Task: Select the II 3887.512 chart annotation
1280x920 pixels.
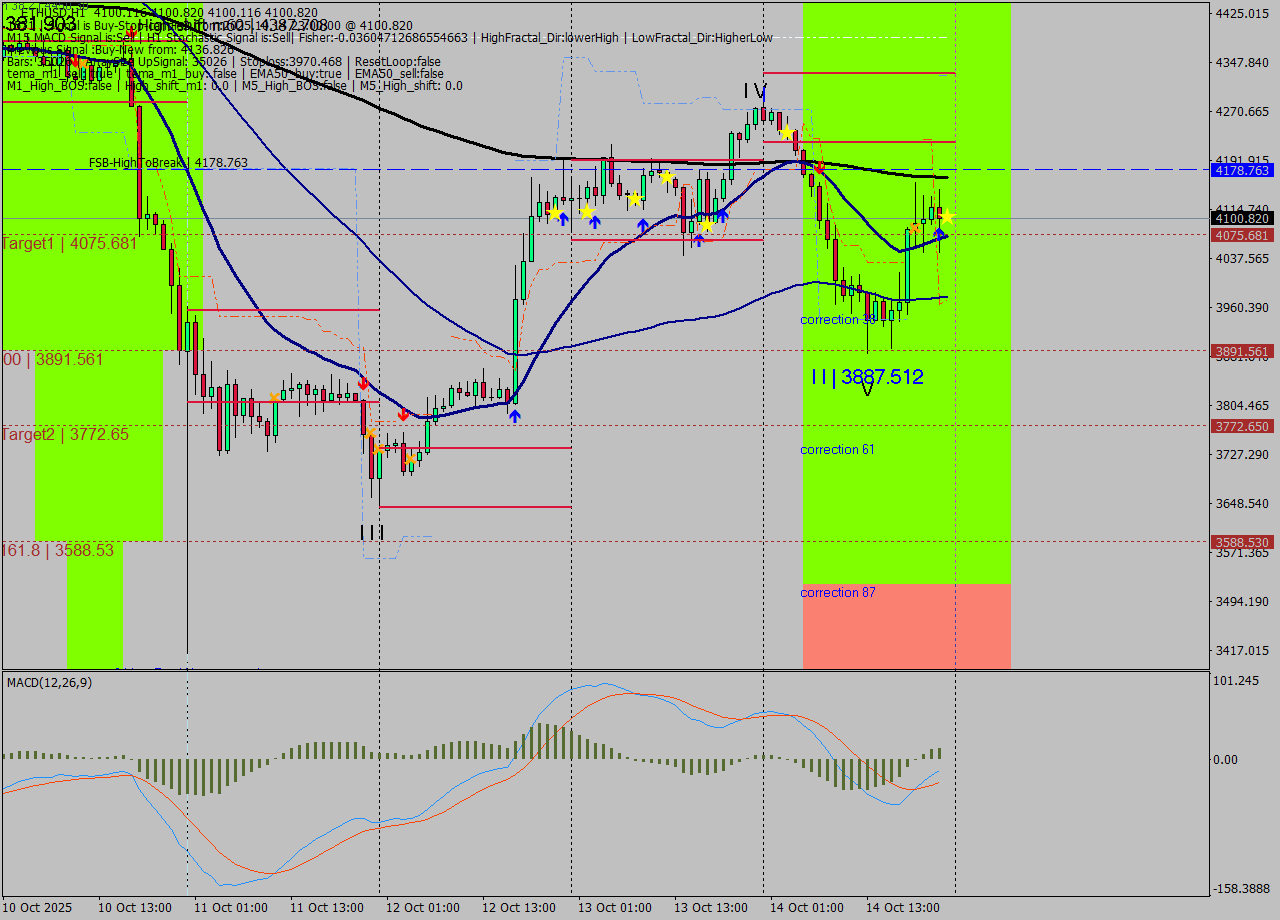Action: tap(866, 377)
